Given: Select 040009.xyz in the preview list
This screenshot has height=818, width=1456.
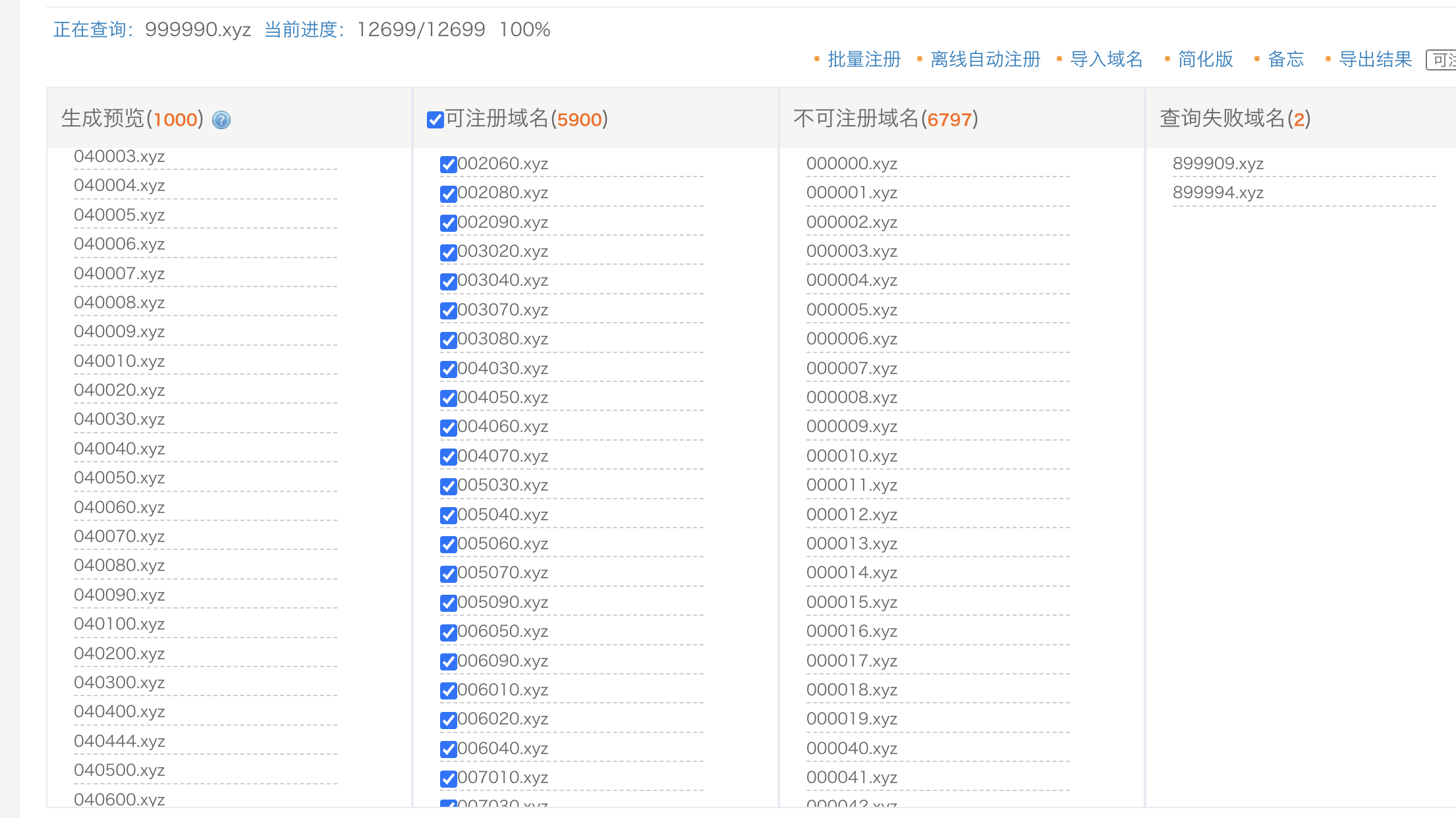Looking at the screenshot, I should coord(119,331).
